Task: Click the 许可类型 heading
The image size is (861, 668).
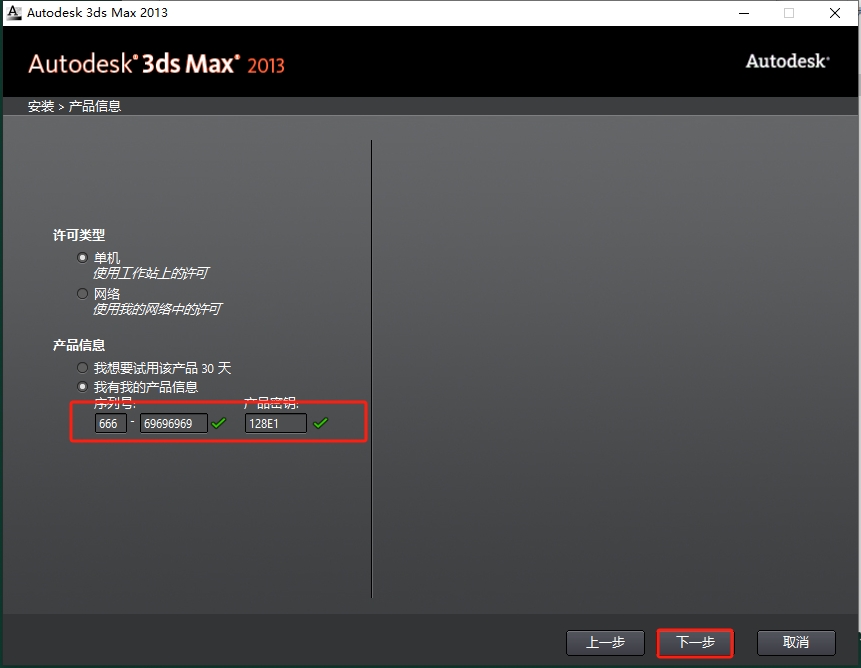Action: point(79,235)
